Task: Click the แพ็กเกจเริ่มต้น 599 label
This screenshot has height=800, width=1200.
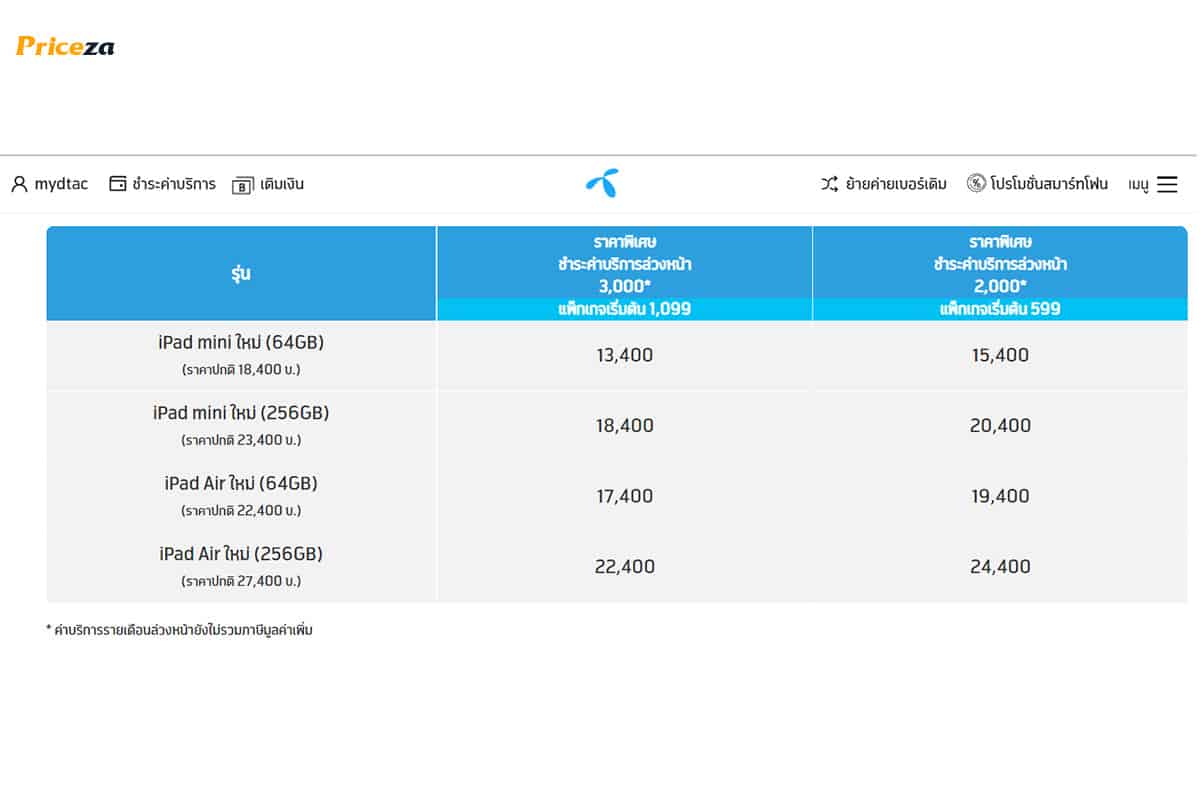Action: click(1000, 309)
